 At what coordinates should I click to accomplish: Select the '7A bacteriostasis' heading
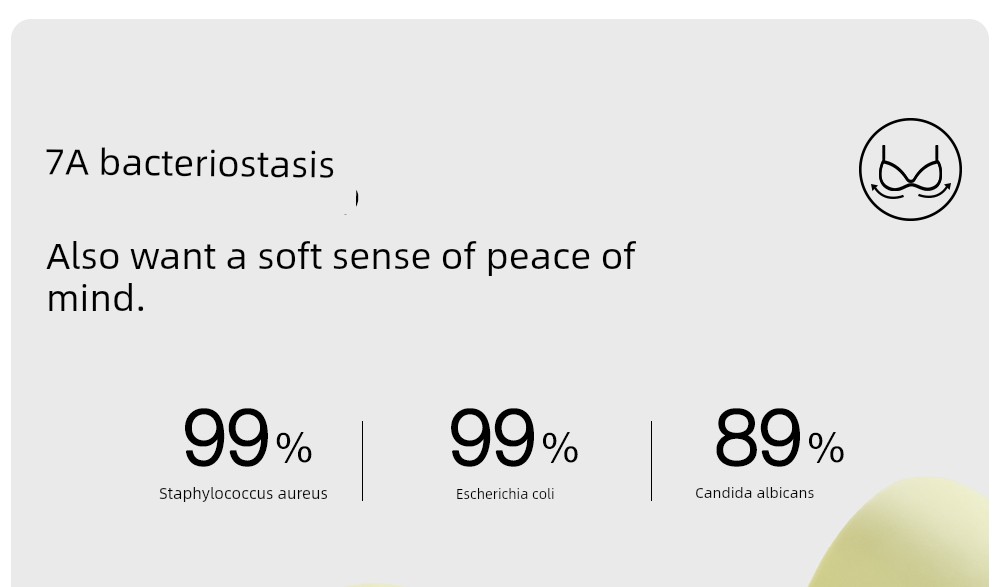click(x=190, y=163)
